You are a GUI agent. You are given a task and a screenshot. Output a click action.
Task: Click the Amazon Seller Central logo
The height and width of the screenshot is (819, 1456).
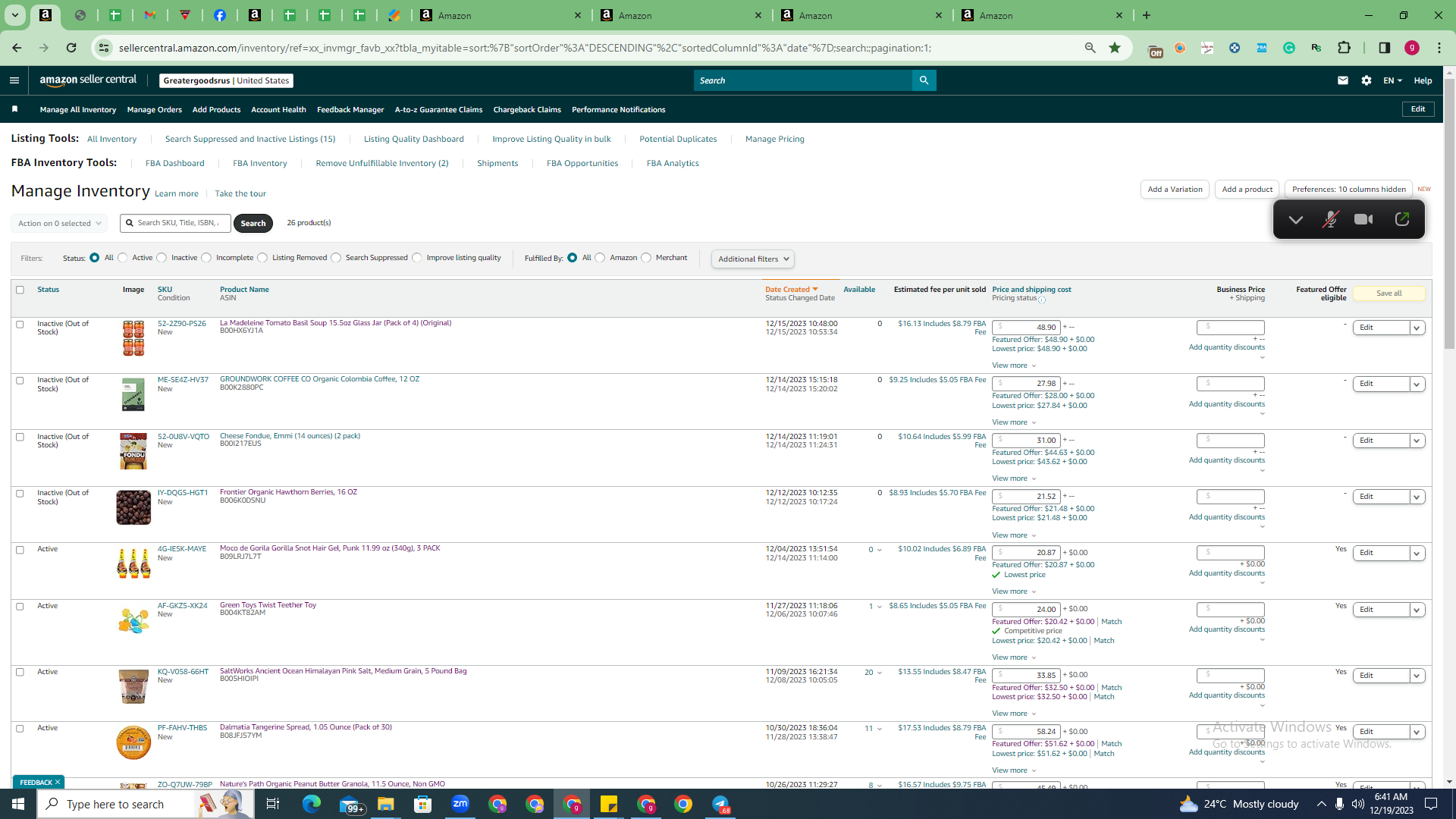pos(88,80)
